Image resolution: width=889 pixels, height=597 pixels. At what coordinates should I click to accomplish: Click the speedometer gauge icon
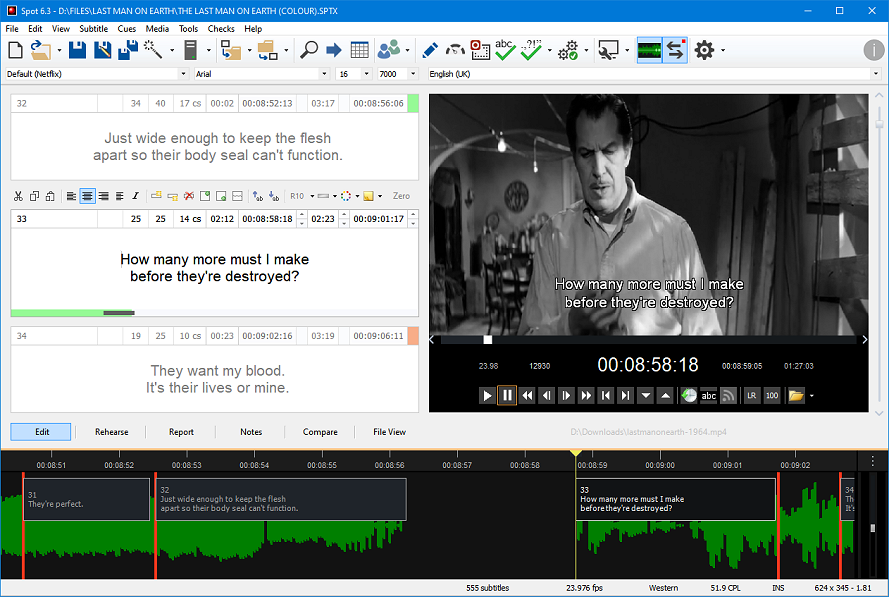click(x=455, y=50)
